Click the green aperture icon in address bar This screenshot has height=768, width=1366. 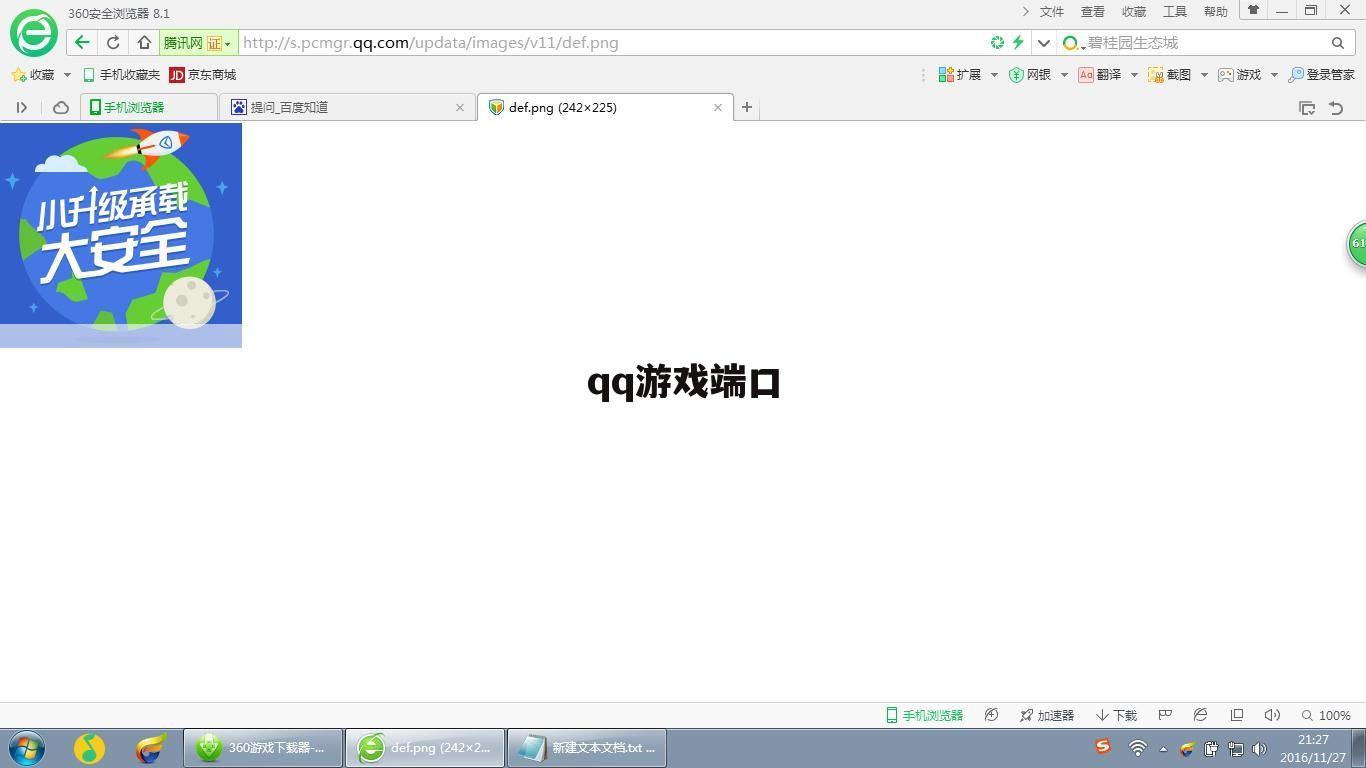click(x=997, y=43)
